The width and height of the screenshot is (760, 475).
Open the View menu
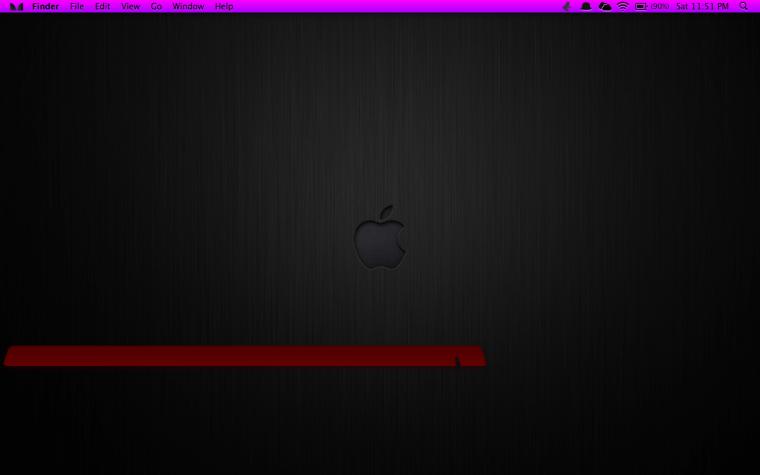pyautogui.click(x=130, y=6)
